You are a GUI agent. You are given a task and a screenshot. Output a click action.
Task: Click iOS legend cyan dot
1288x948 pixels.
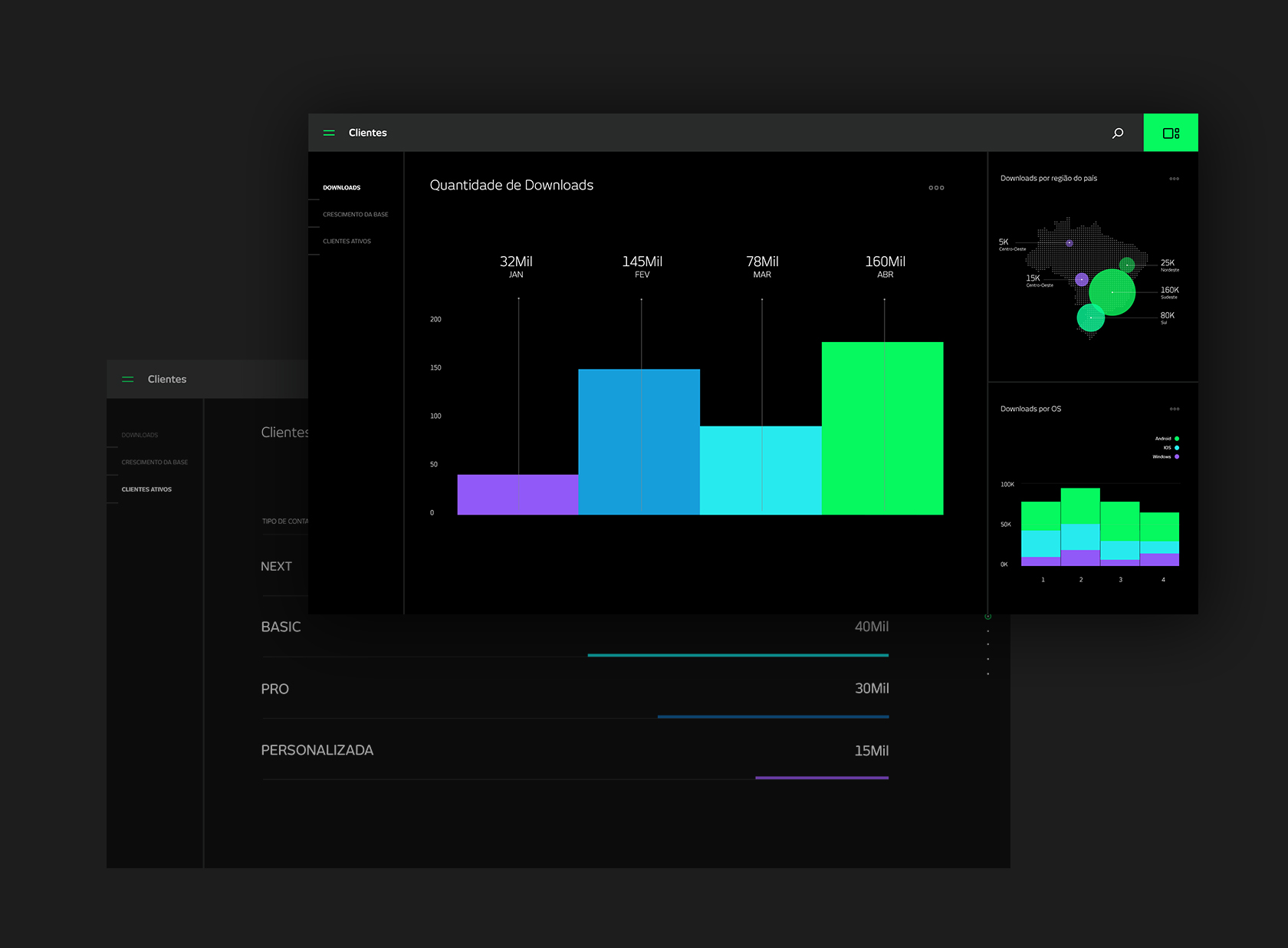[x=1177, y=448]
